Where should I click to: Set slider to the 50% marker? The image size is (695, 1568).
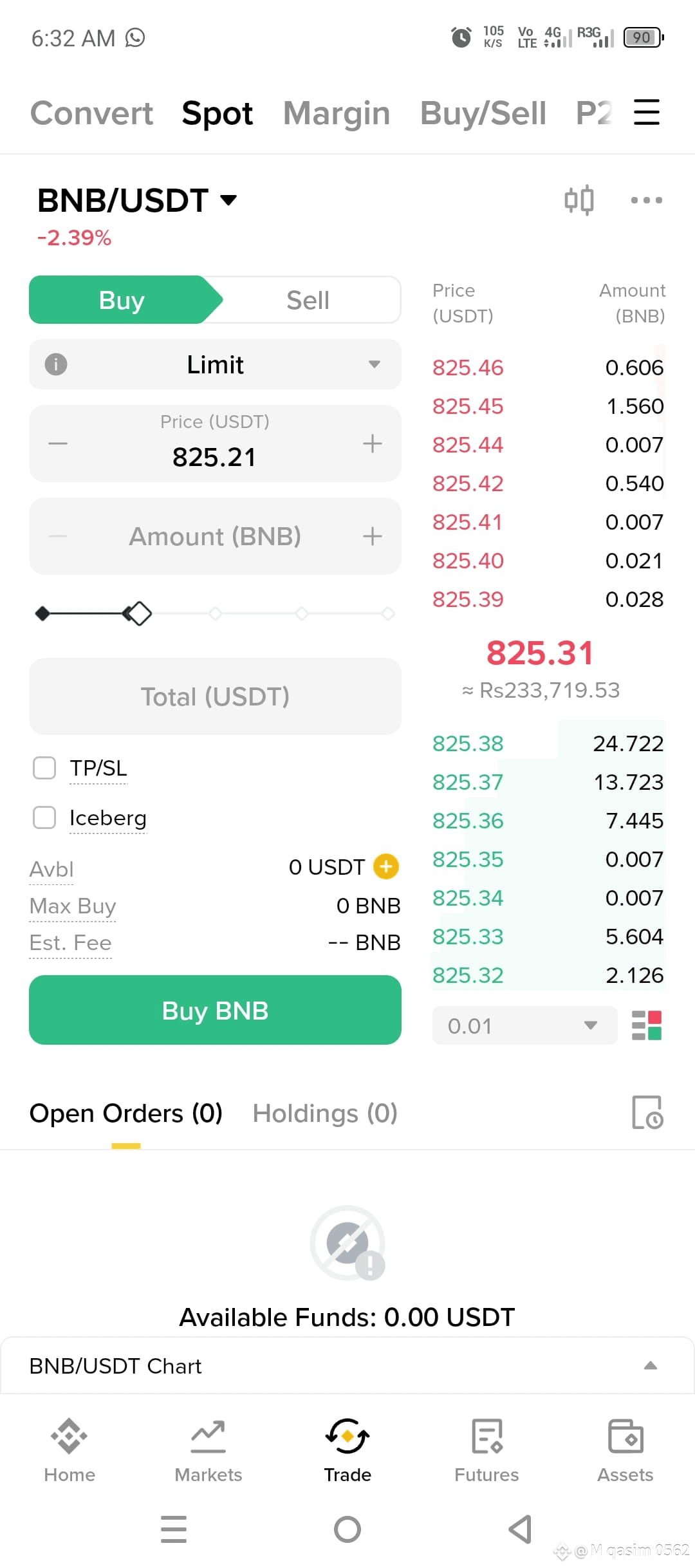point(216,613)
